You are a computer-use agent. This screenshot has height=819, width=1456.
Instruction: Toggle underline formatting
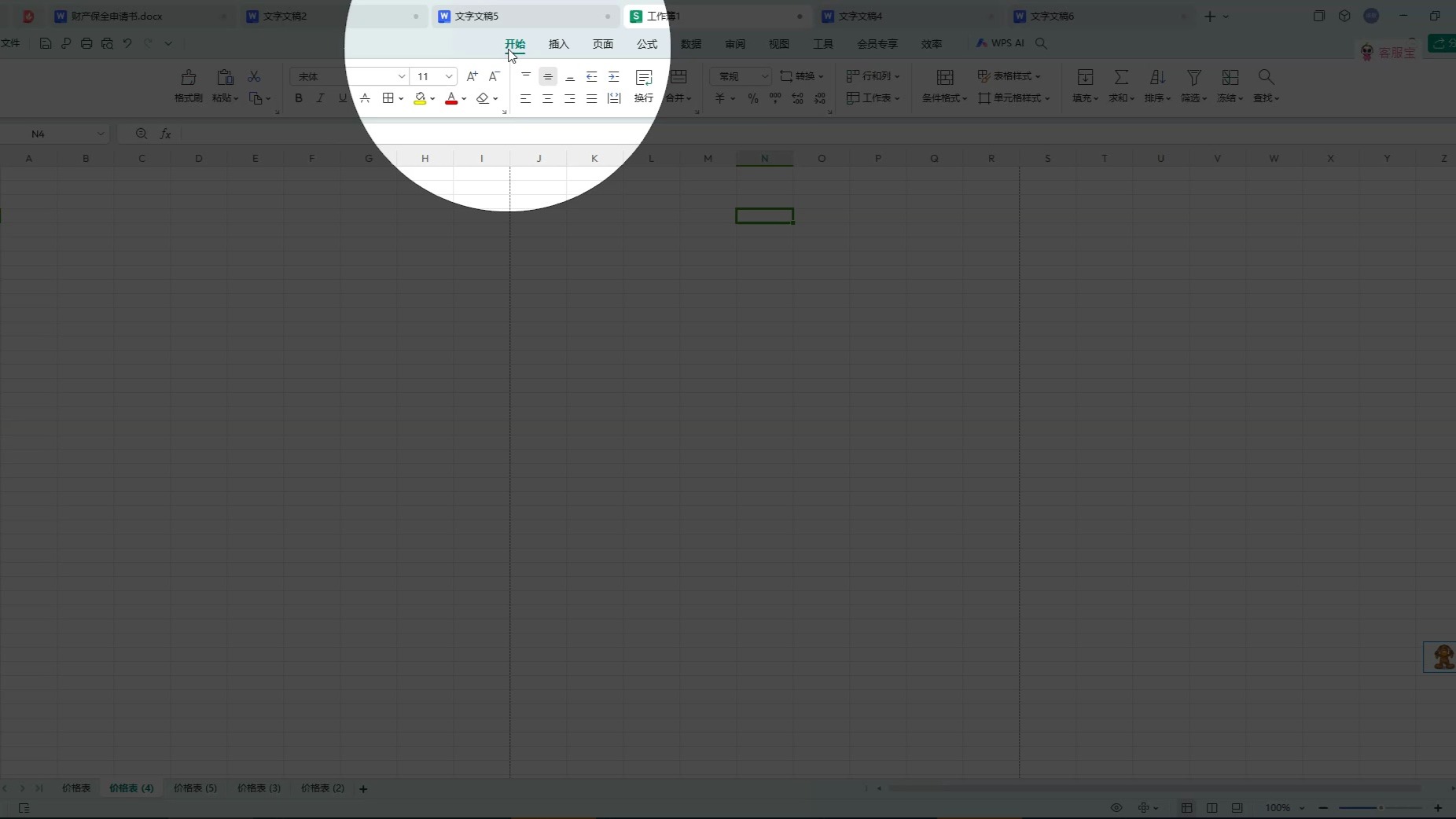(343, 98)
